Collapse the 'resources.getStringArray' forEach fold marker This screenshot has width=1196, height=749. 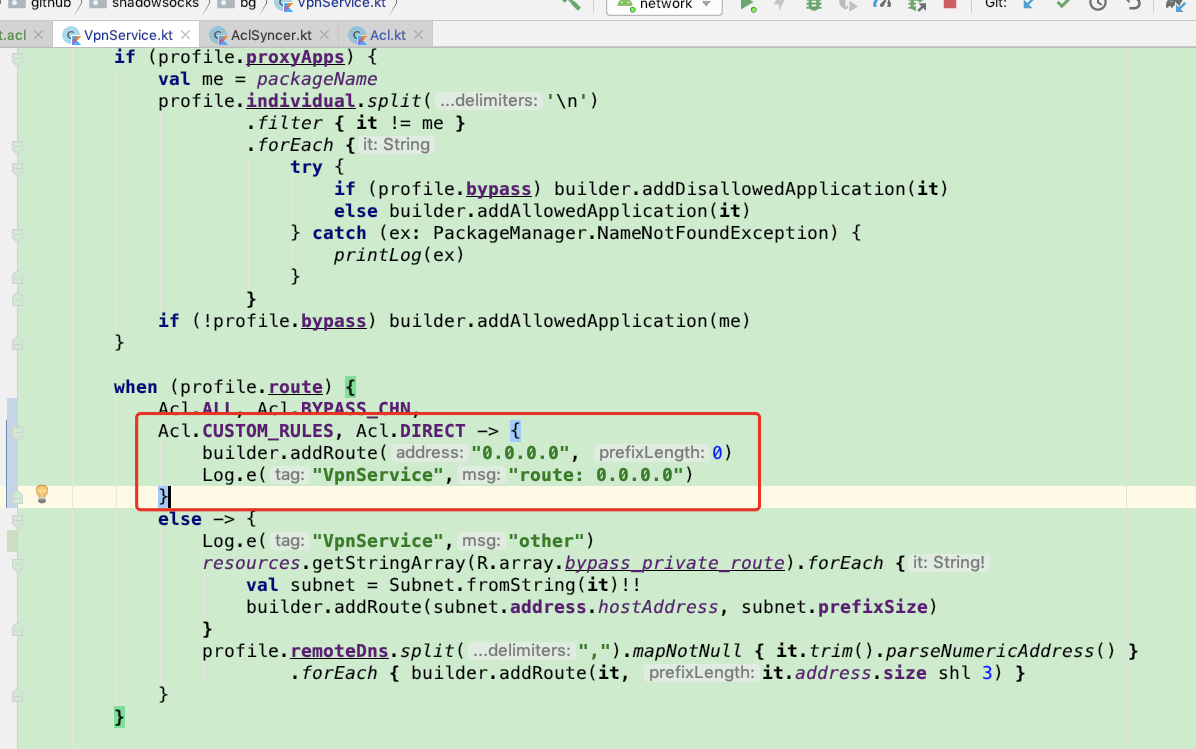pos(17,564)
